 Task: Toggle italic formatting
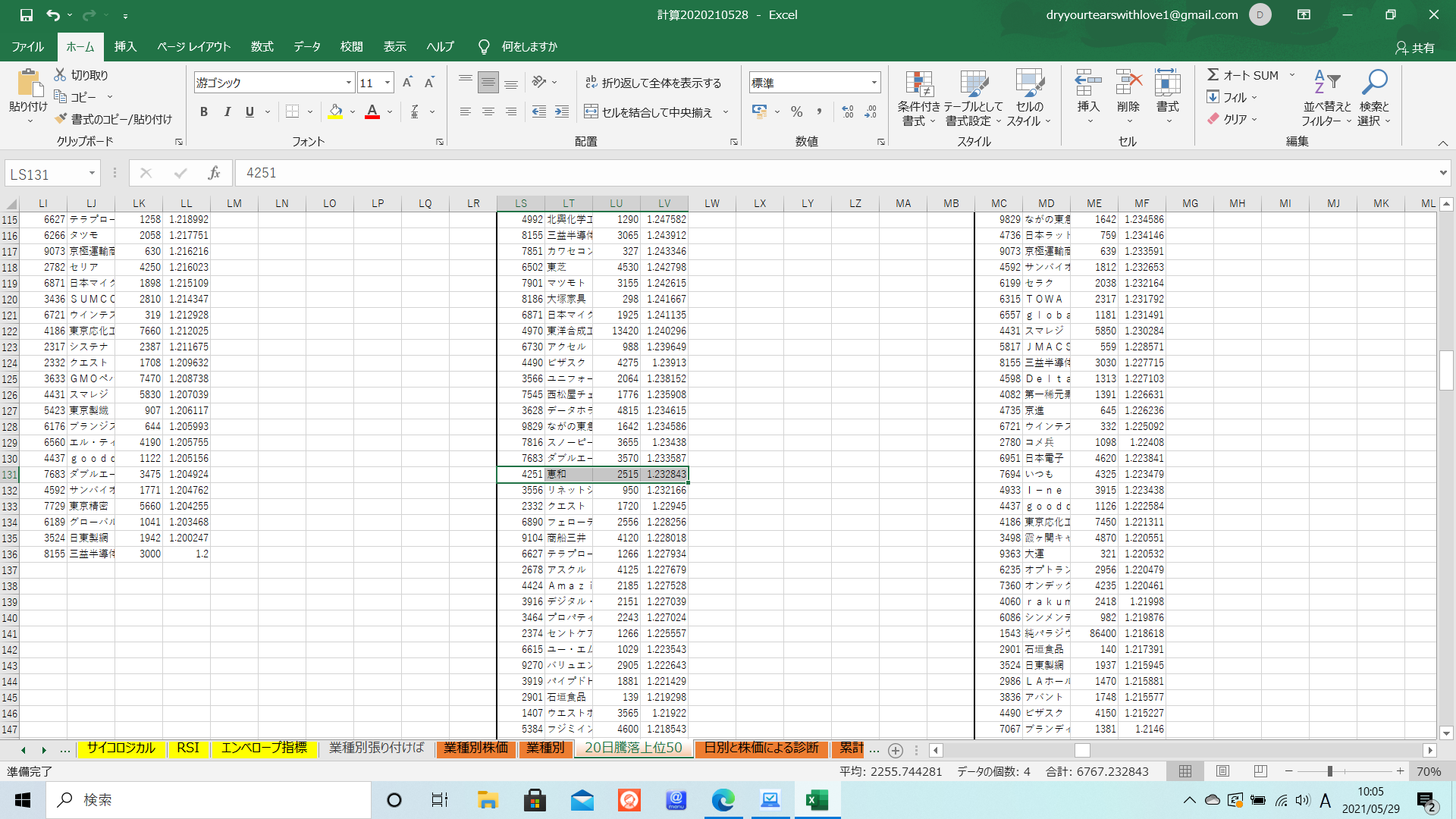pyautogui.click(x=227, y=112)
